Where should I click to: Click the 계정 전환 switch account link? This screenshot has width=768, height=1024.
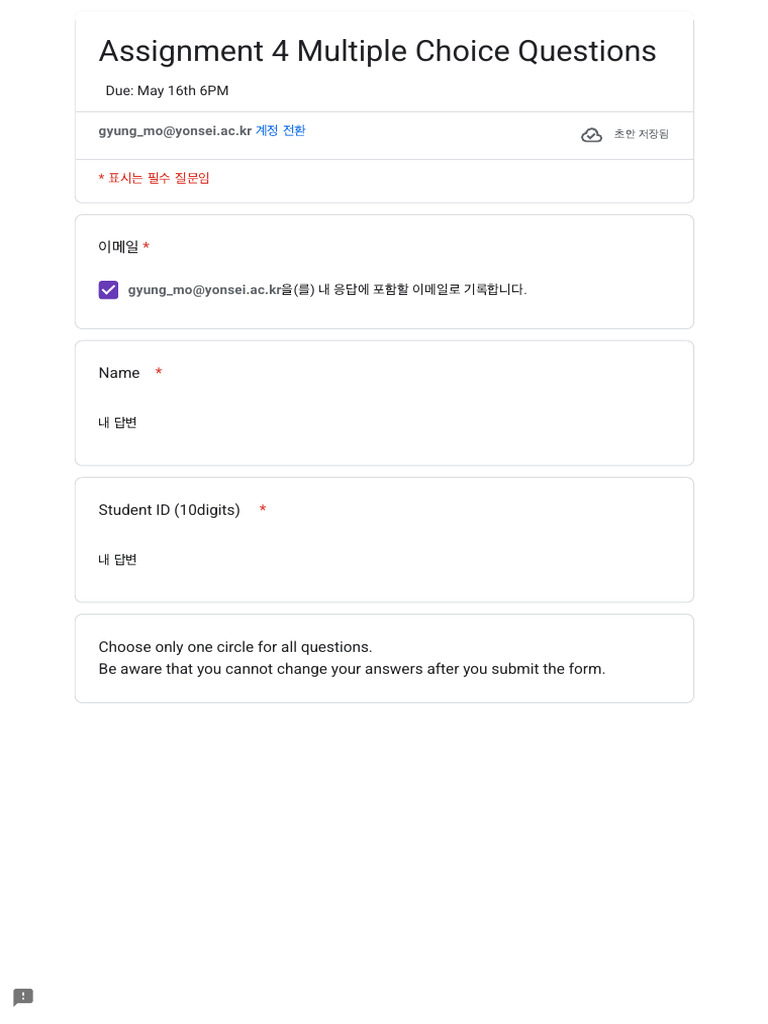click(x=280, y=131)
